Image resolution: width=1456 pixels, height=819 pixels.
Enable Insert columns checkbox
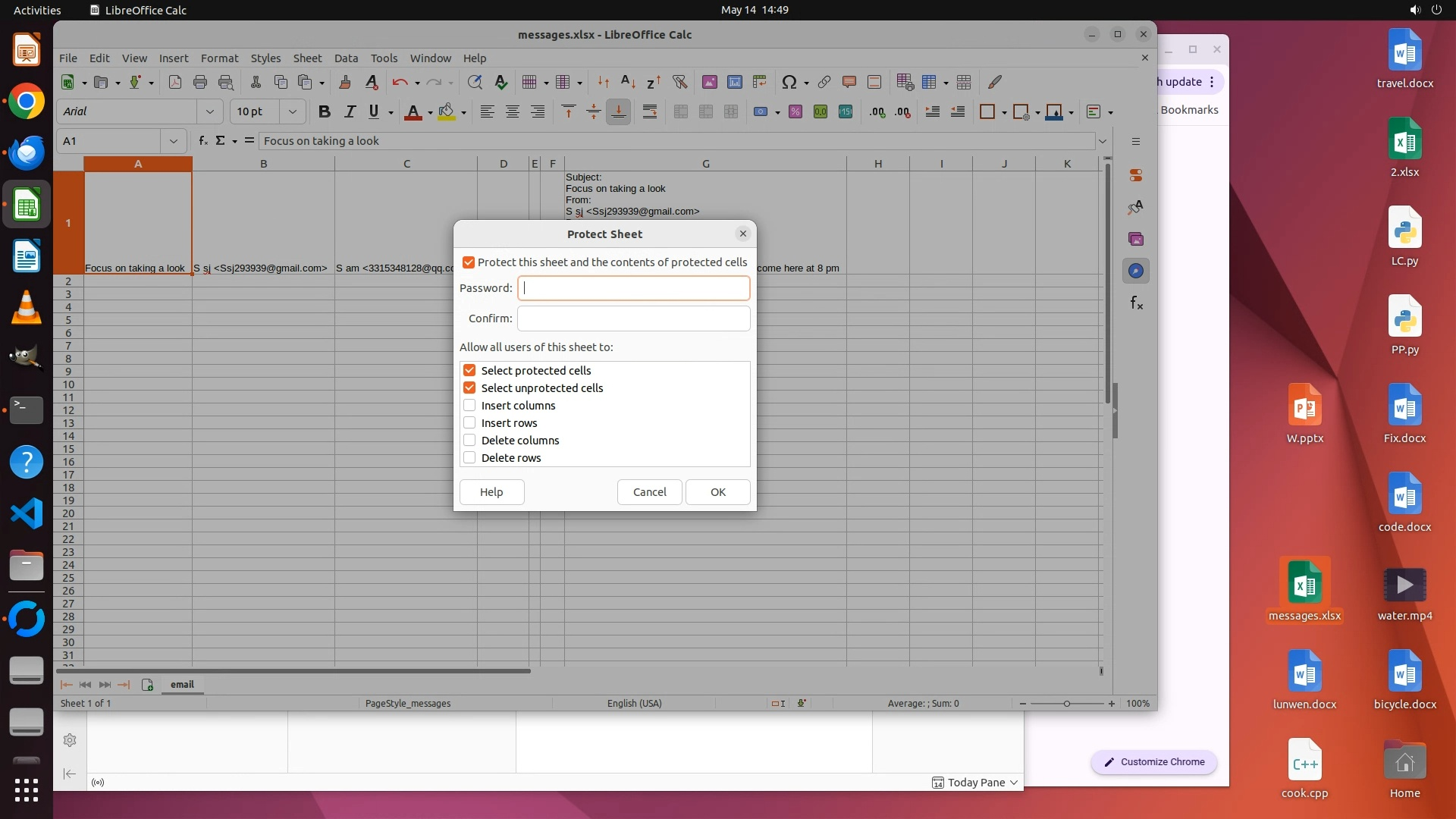click(469, 406)
